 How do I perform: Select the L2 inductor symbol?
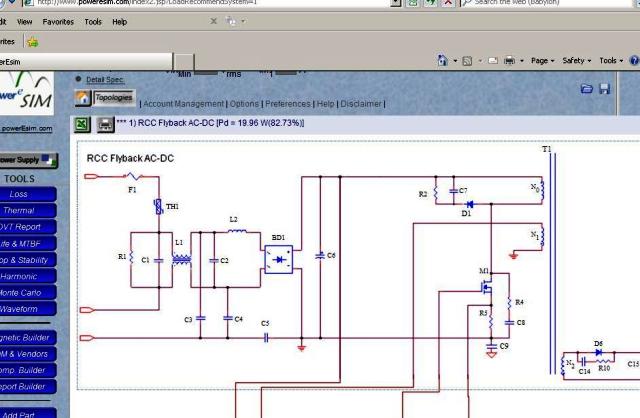tap(237, 231)
